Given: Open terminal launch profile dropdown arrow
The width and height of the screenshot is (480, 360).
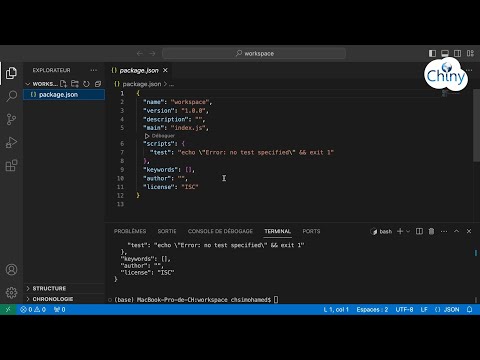Looking at the screenshot, I should 408,231.
